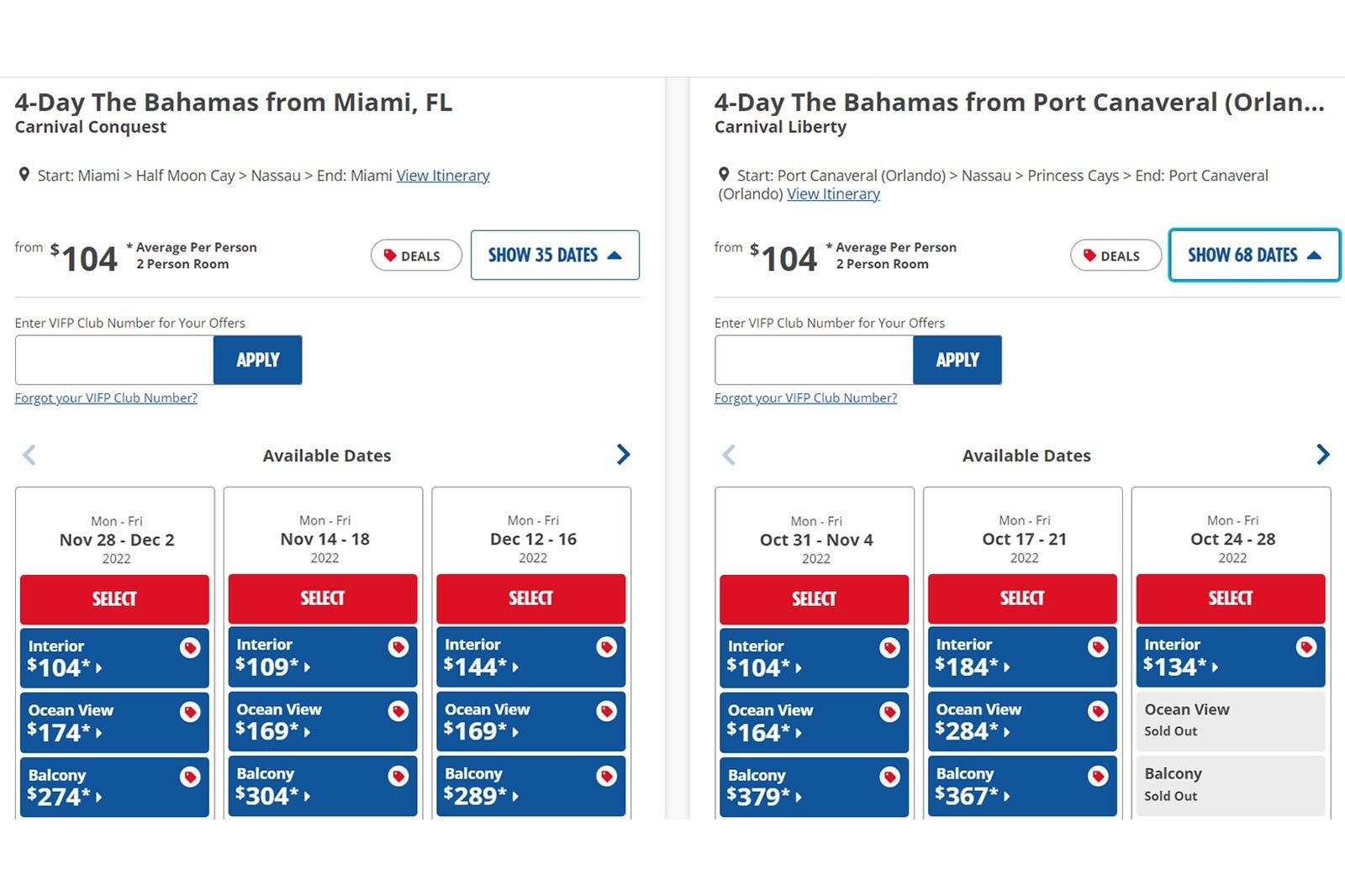Screen dimensions: 1345x896
Task: Choose Ocean View $174 for Nov 28 sailing
Action: [x=101, y=722]
